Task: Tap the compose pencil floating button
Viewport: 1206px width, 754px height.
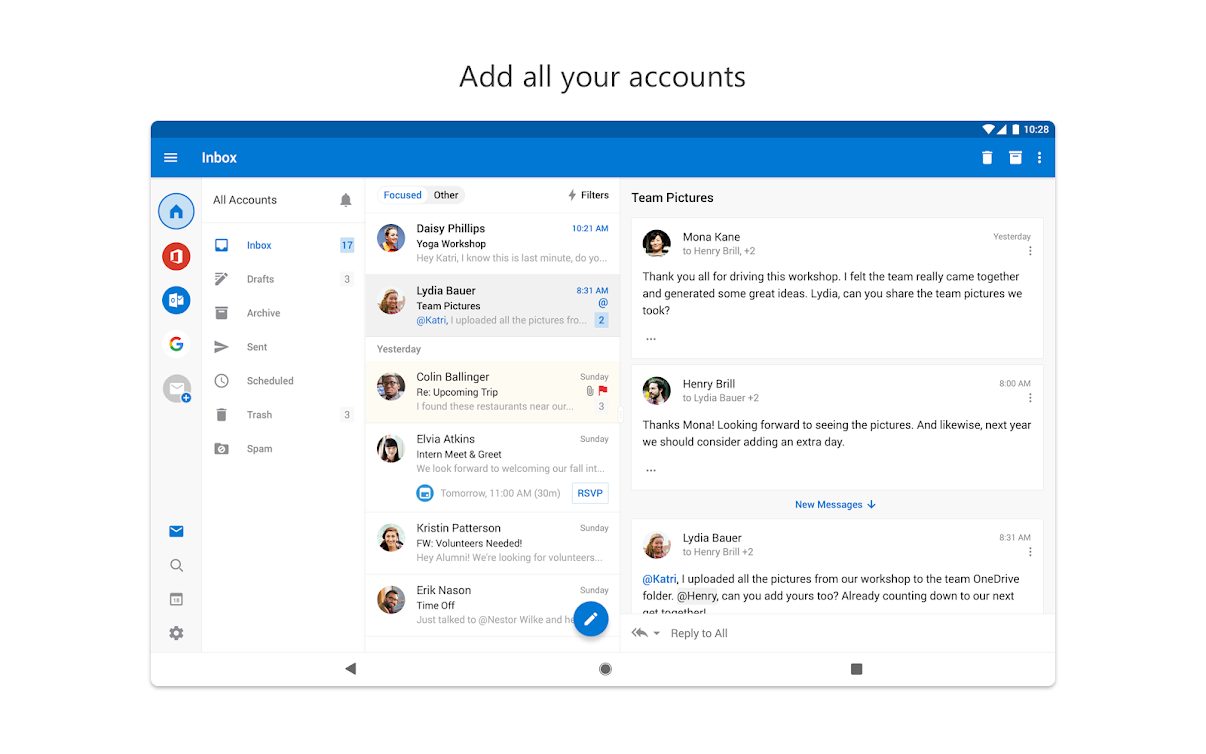Action: point(591,619)
